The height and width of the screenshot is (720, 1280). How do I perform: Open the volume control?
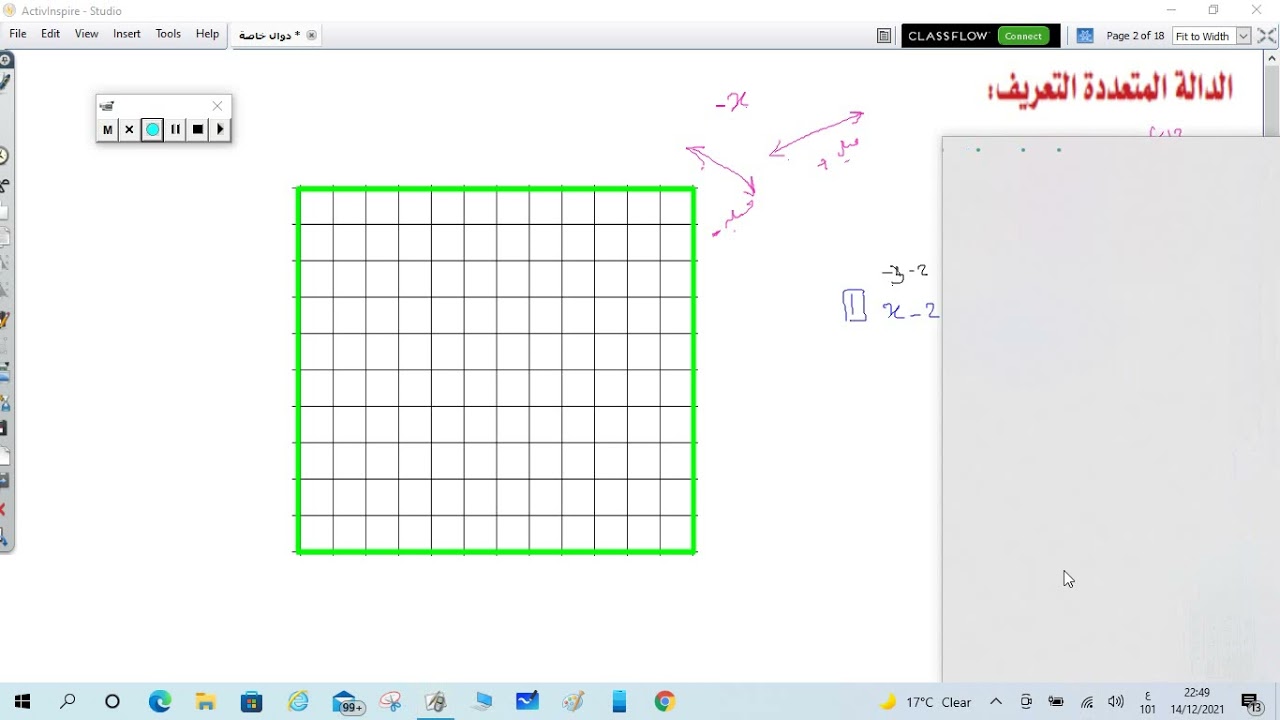(x=1117, y=702)
